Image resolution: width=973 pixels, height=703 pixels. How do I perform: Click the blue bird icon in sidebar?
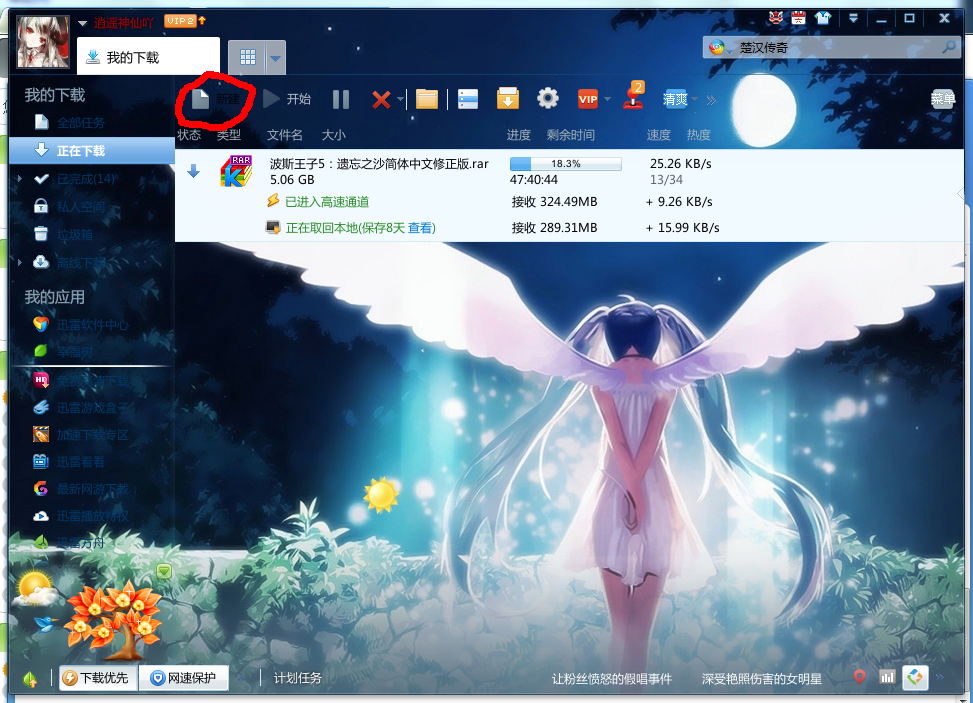pos(46,622)
